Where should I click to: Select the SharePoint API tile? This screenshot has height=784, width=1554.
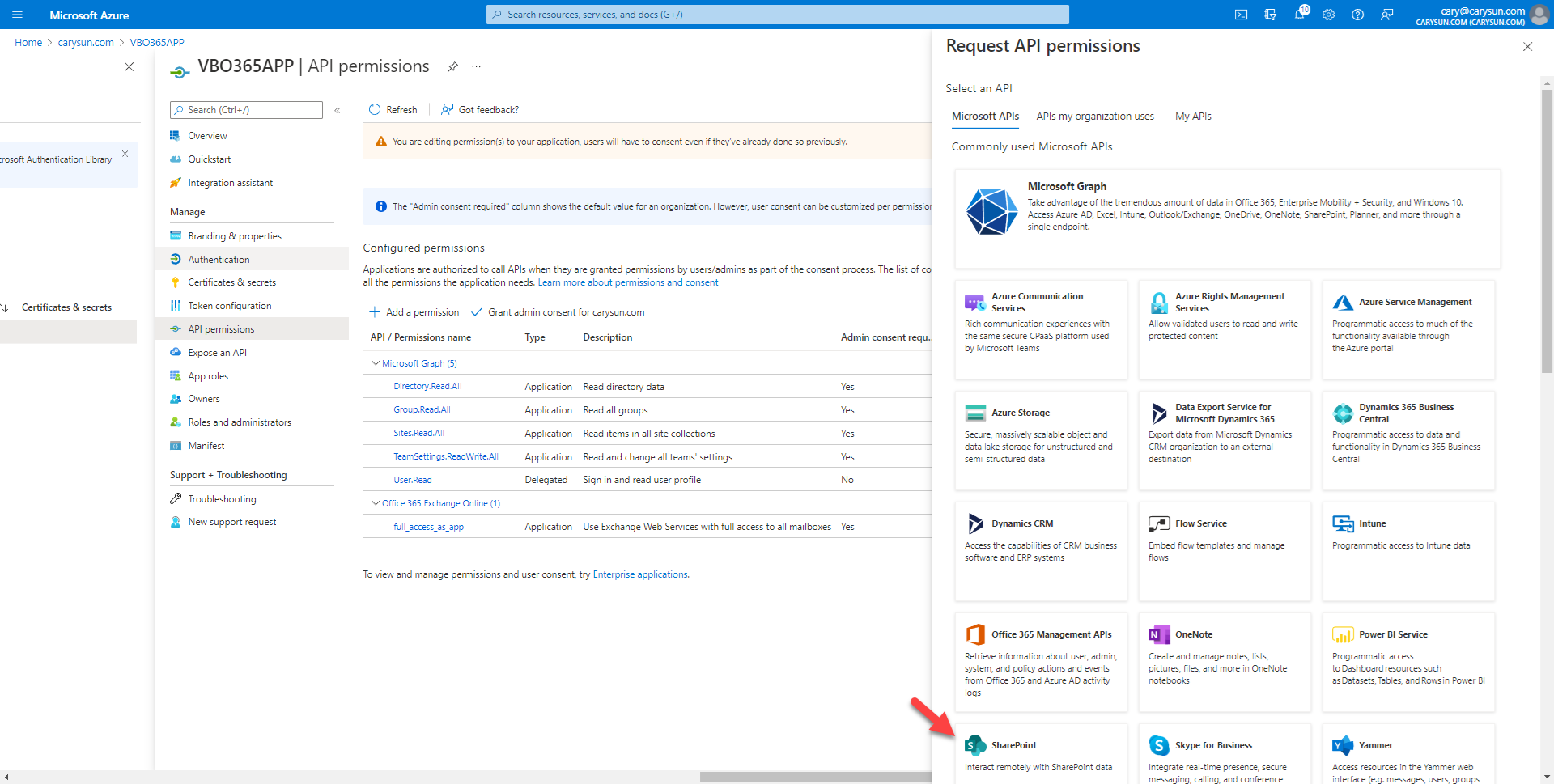coord(1040,754)
